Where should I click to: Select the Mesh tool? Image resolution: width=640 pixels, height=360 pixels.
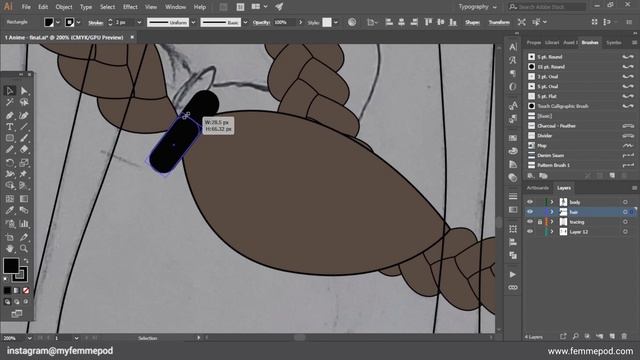point(10,199)
